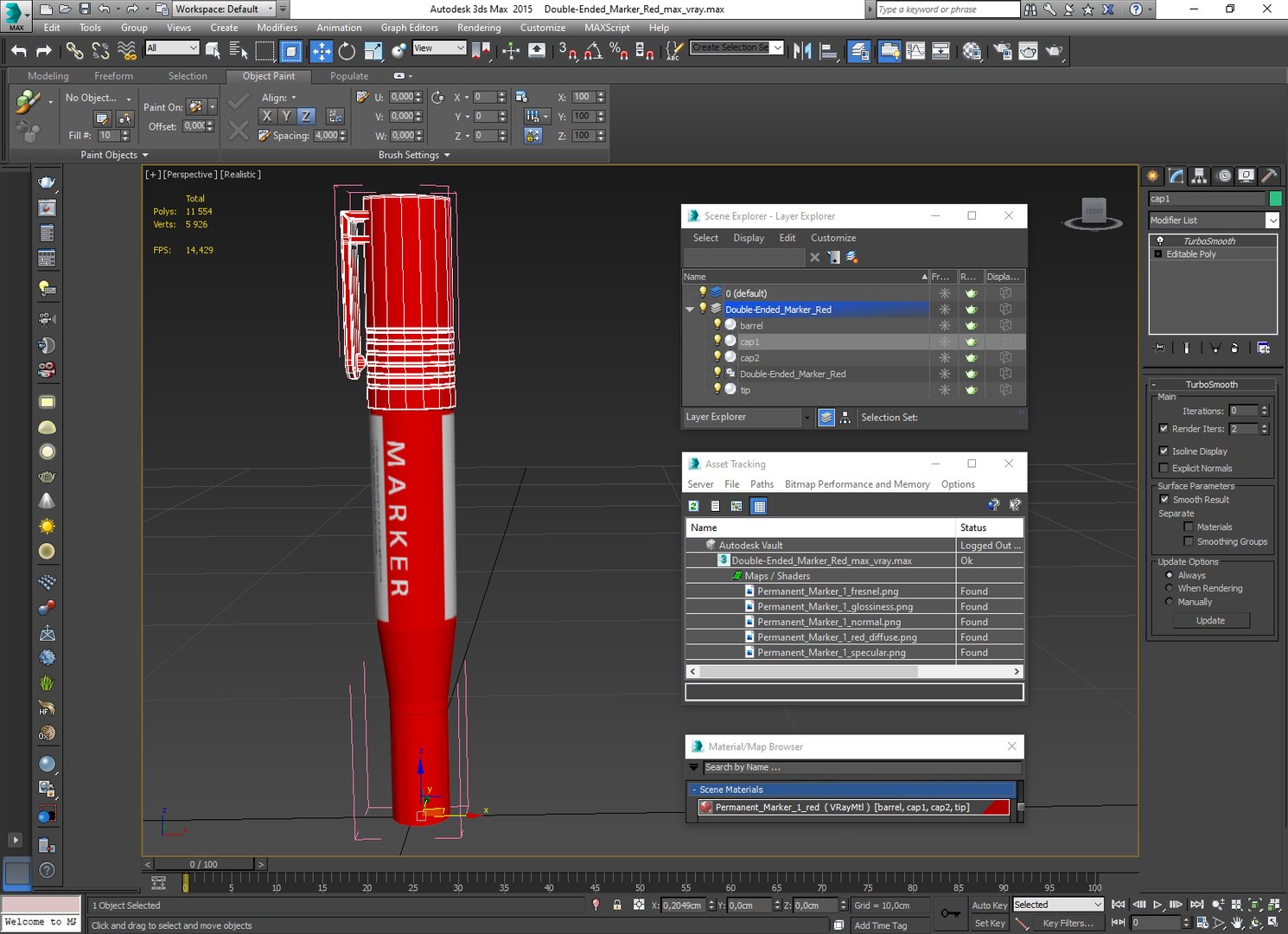Open the Rendering menu

click(479, 28)
